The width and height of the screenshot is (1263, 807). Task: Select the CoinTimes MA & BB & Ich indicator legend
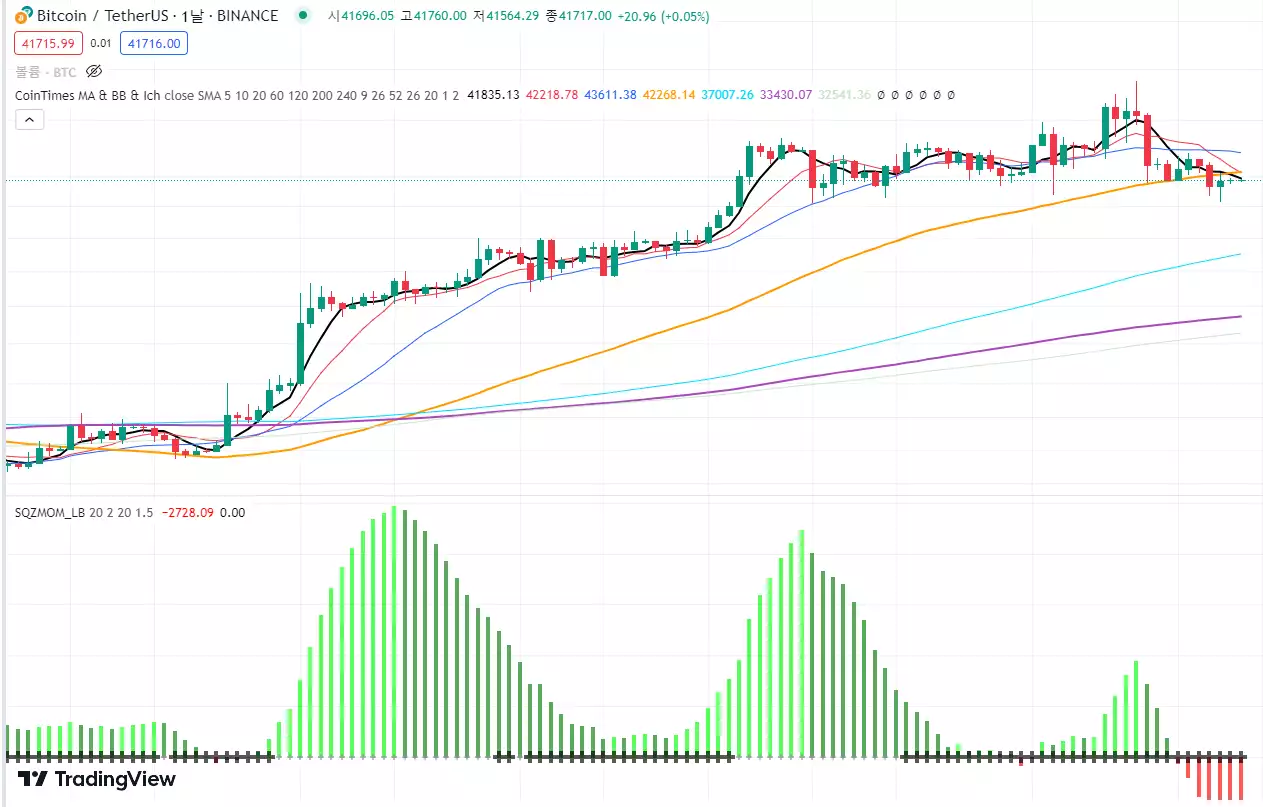pos(237,95)
